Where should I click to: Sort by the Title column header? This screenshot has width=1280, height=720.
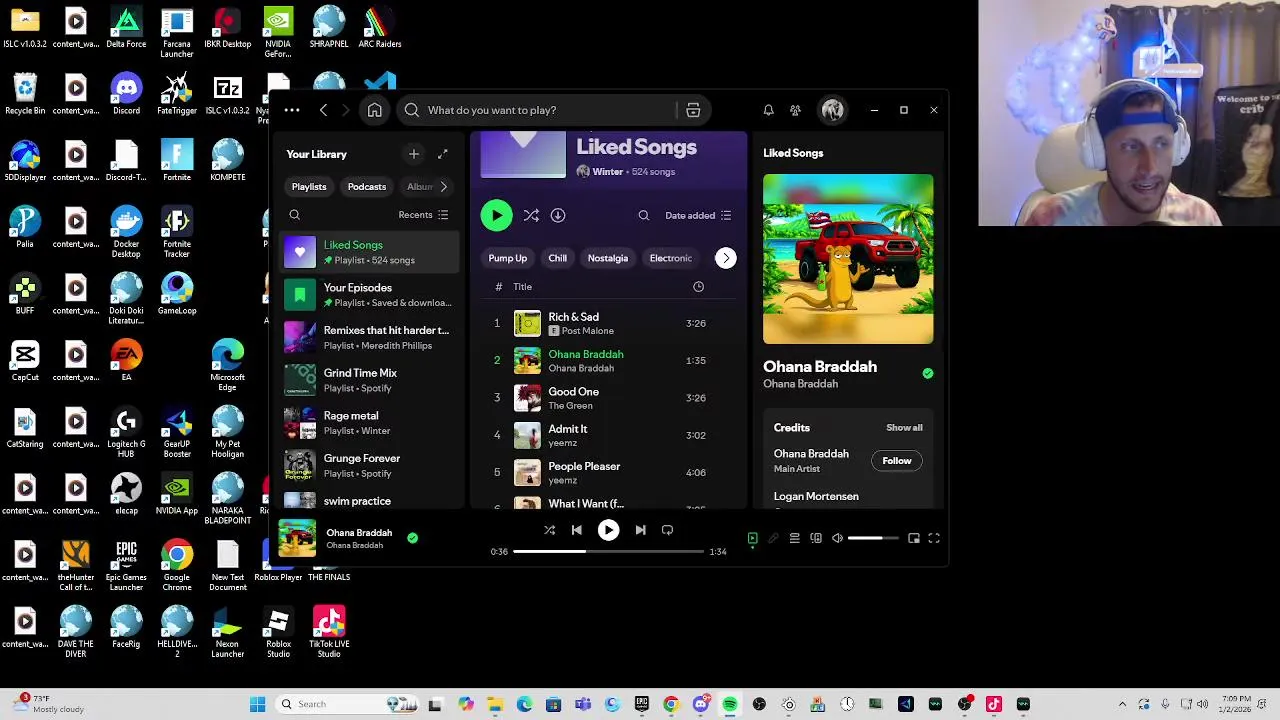pos(522,287)
